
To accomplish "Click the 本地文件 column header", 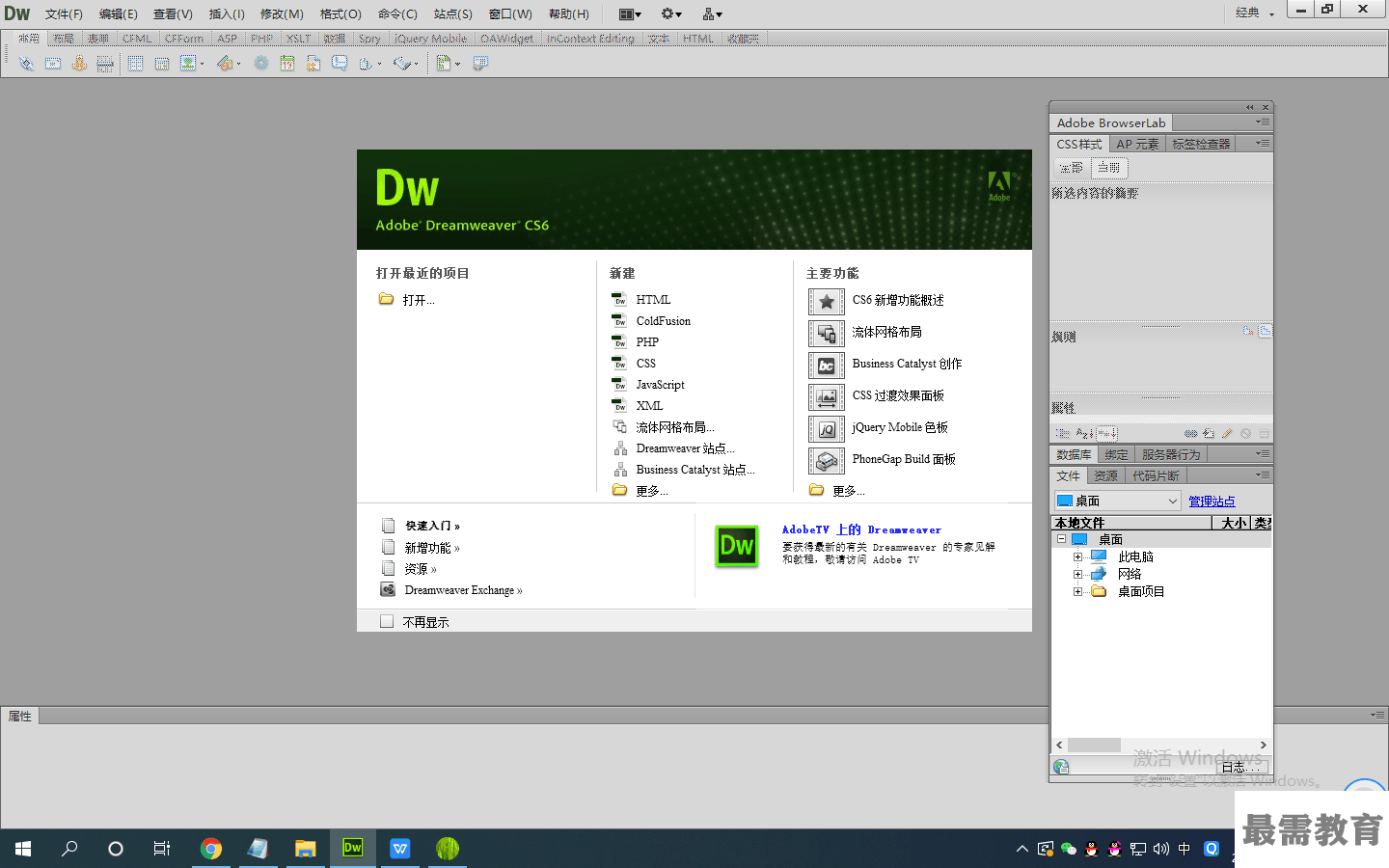I will 1130,523.
